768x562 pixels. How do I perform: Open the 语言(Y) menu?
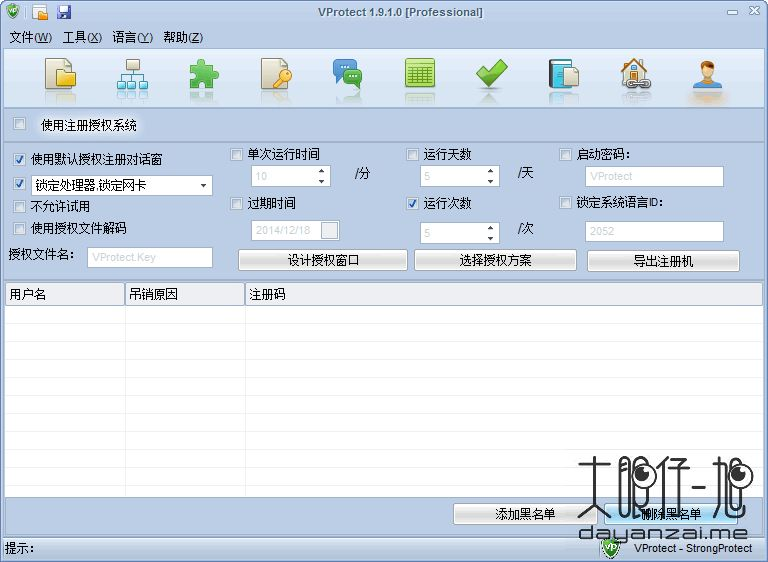coord(132,37)
